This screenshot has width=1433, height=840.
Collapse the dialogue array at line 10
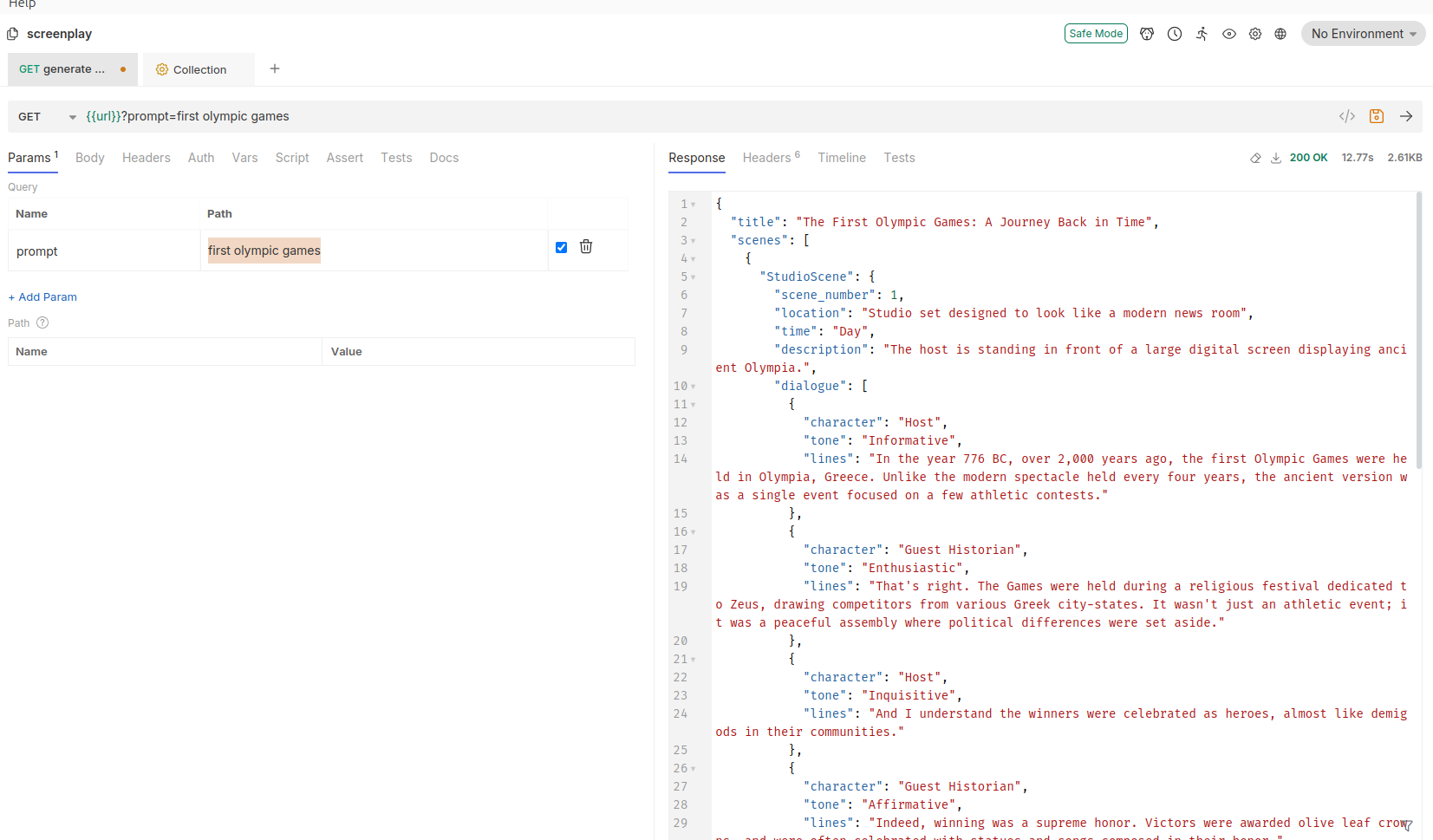[694, 387]
